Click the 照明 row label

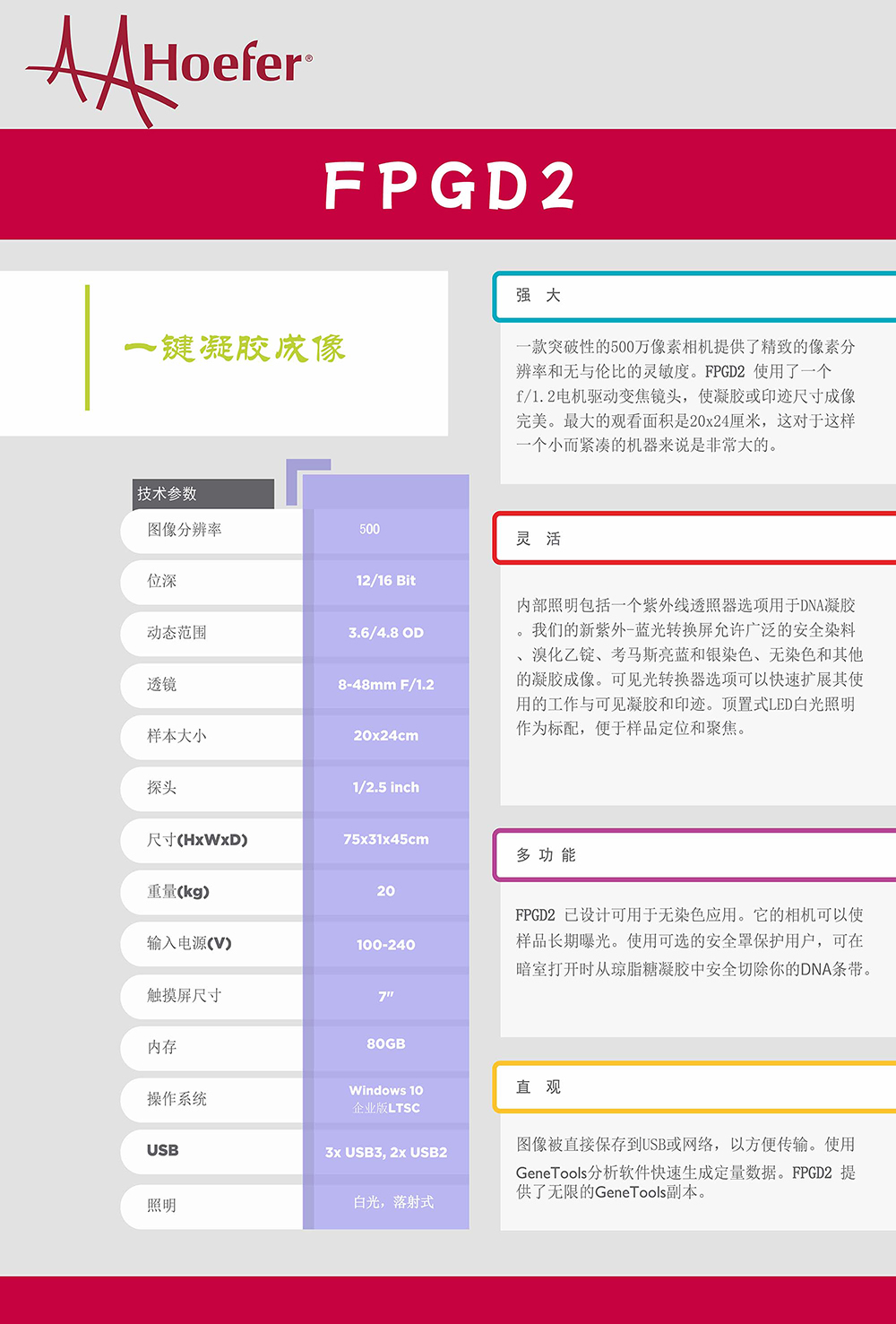click(x=162, y=1206)
